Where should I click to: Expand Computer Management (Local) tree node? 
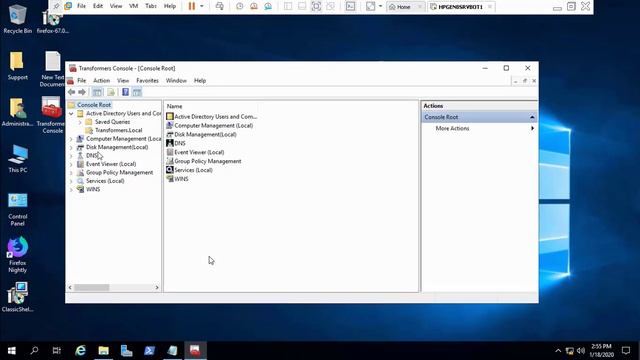pos(71,139)
